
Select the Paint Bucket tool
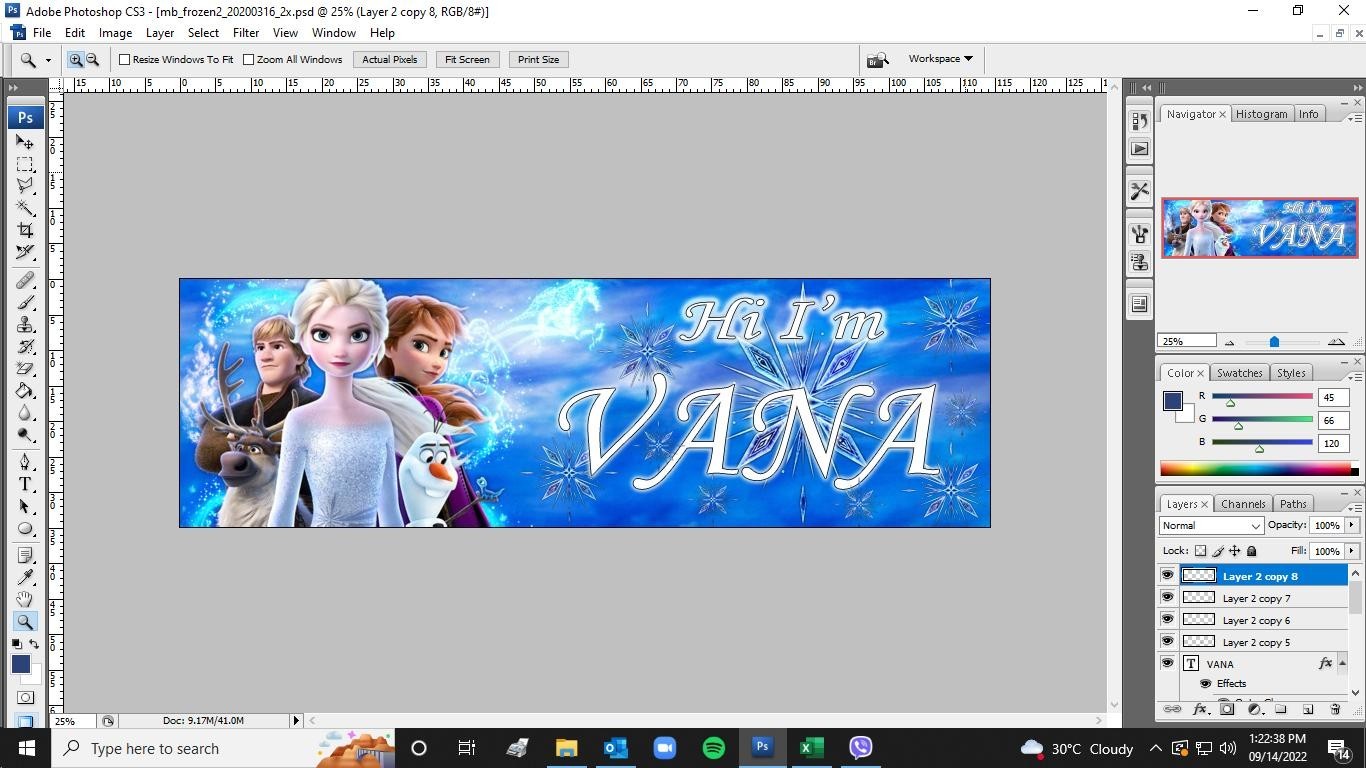click(x=25, y=391)
